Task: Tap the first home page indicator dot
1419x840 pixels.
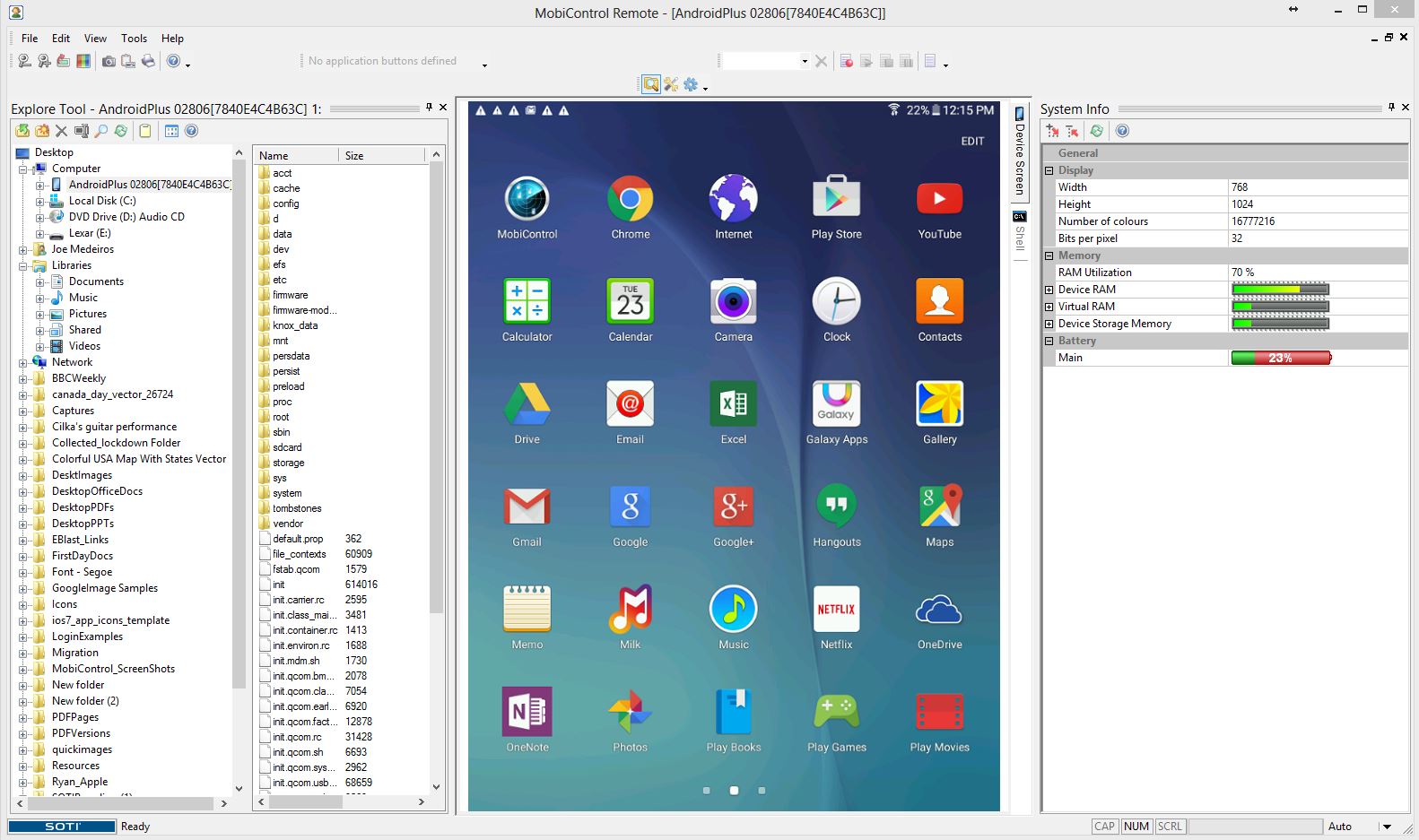Action: (707, 791)
